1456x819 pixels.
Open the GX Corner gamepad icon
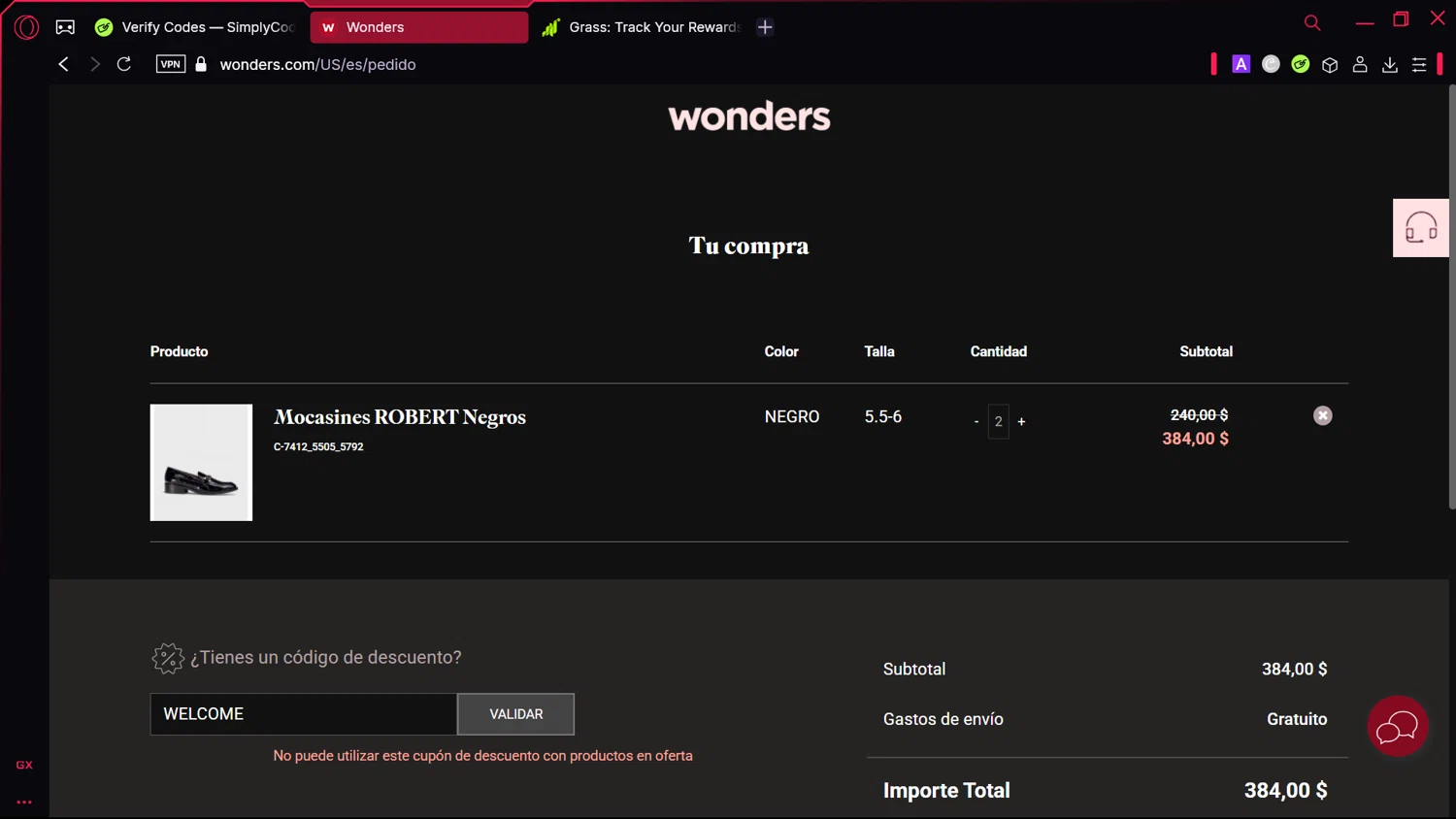(65, 27)
